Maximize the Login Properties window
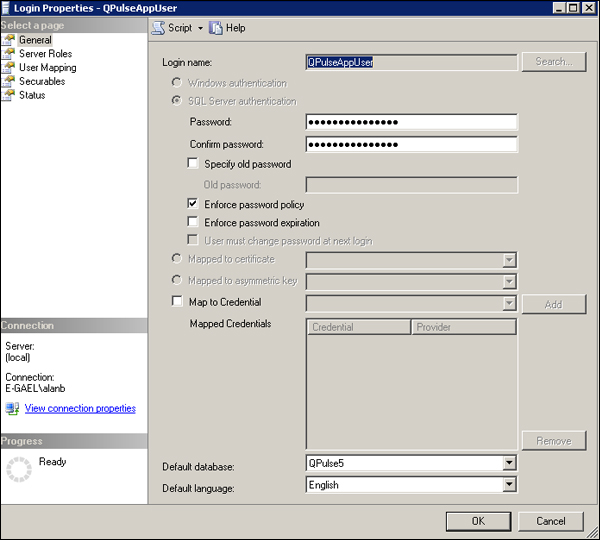Screen dimensions: 600x540 click(573, 8)
